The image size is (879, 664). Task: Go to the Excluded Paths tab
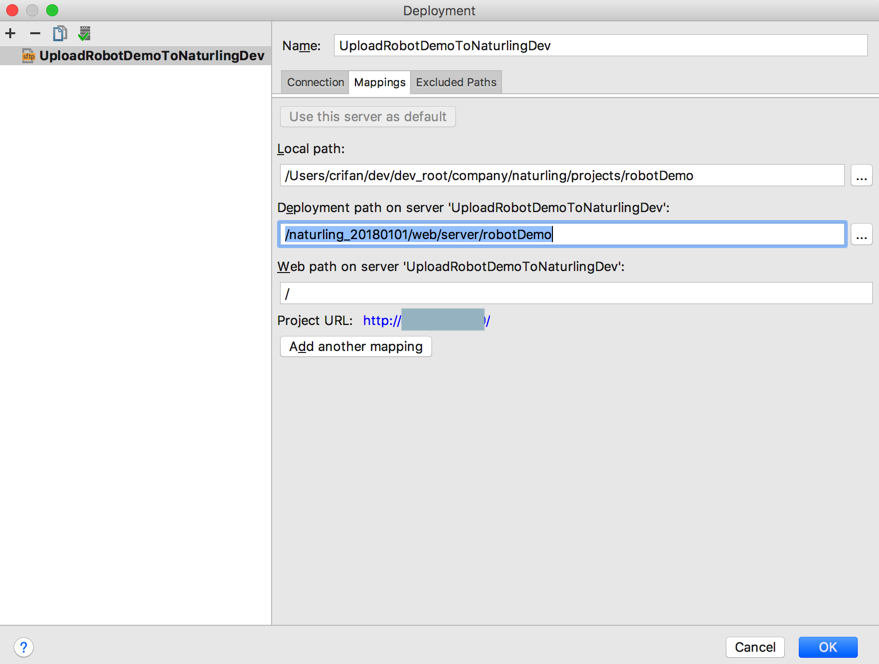456,82
